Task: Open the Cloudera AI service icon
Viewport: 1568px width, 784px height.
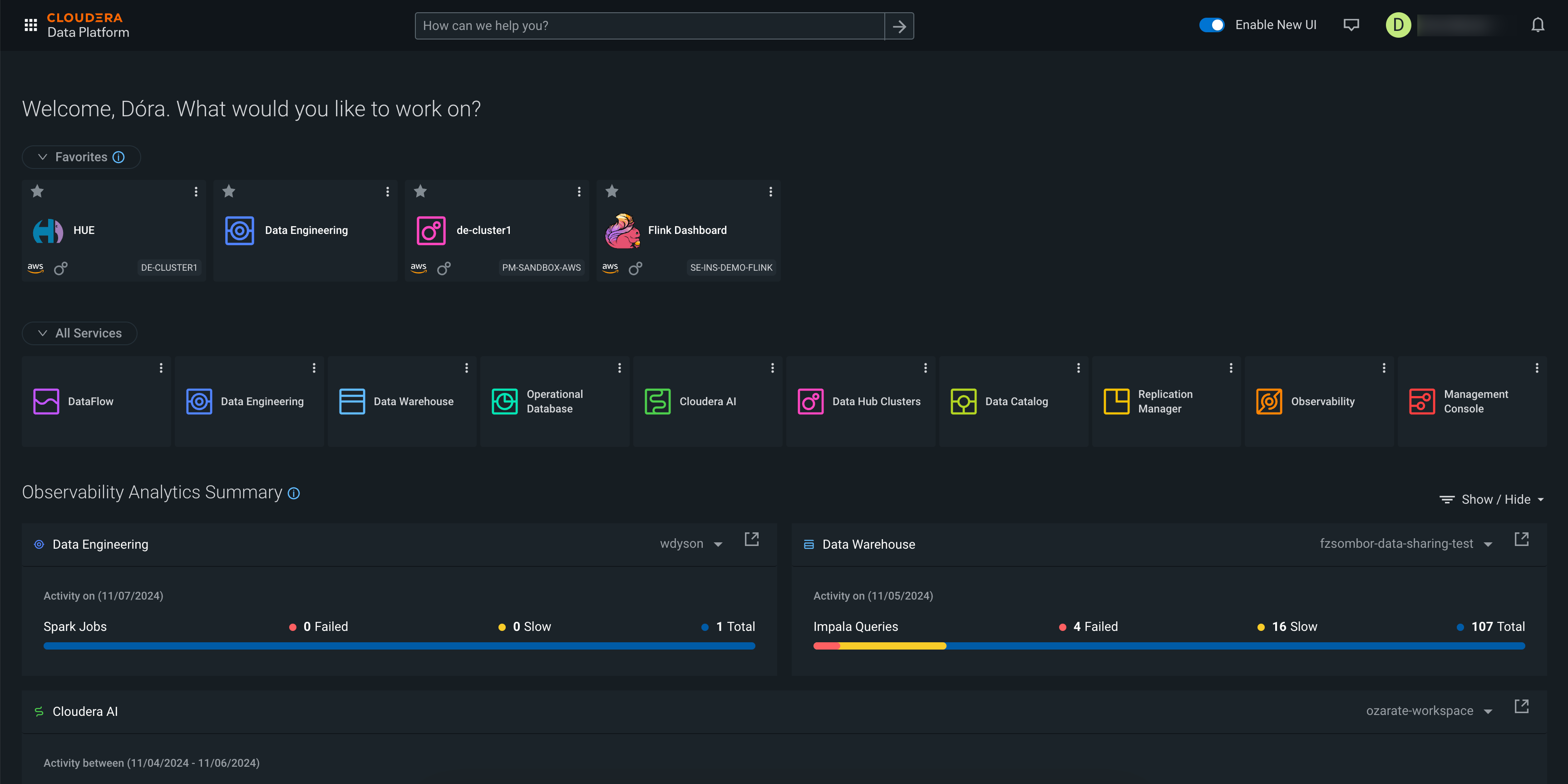Action: pyautogui.click(x=657, y=400)
